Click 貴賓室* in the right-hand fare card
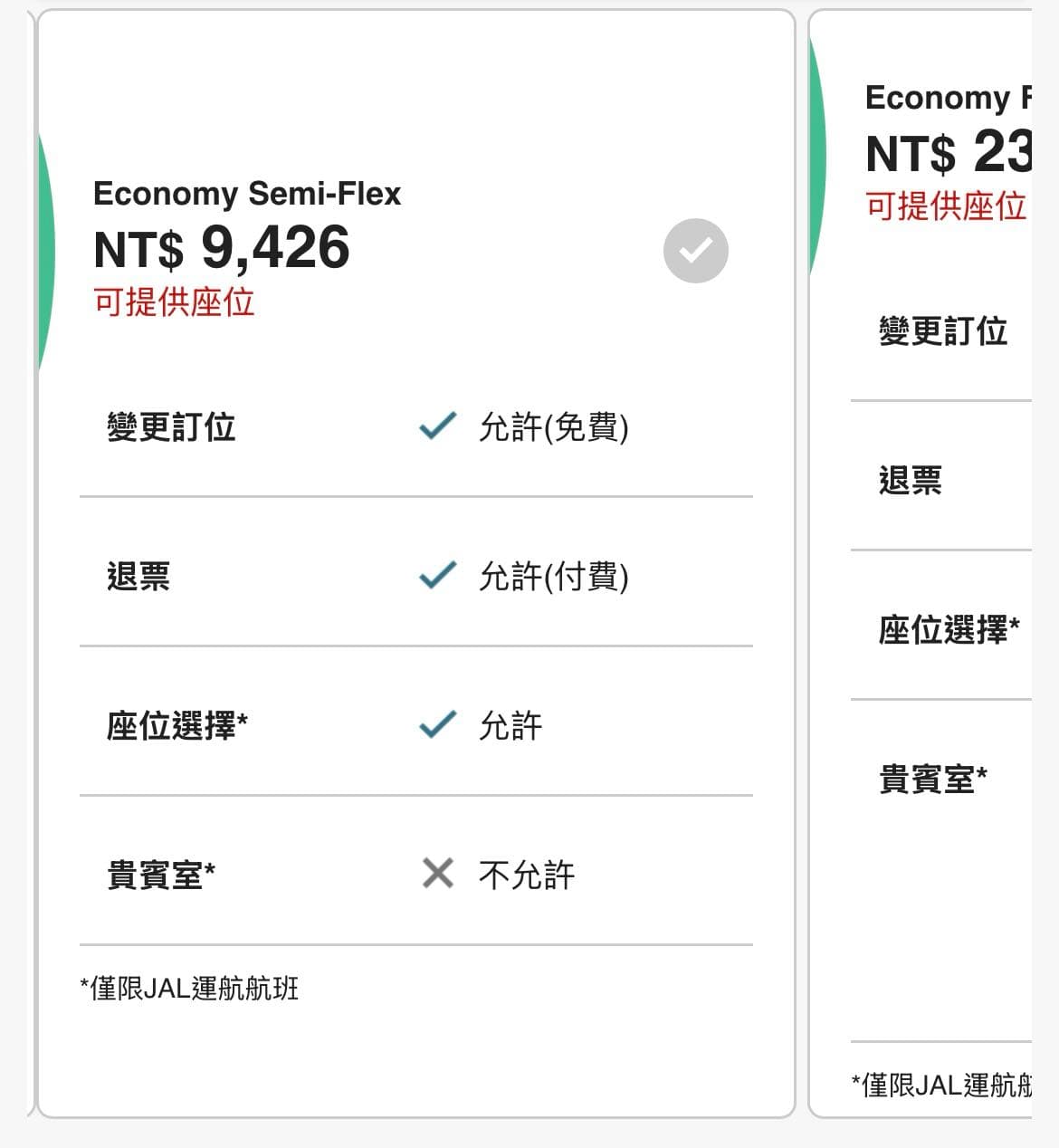 pyautogui.click(x=933, y=780)
